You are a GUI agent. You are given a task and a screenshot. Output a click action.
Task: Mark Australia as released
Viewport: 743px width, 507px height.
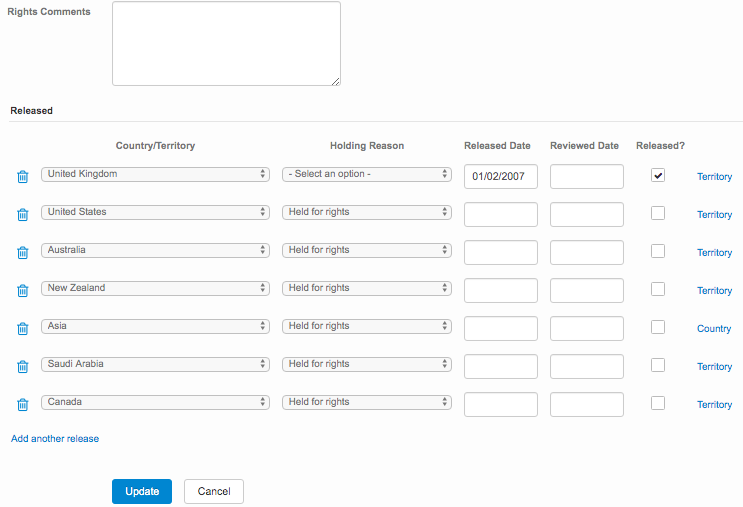[658, 251]
